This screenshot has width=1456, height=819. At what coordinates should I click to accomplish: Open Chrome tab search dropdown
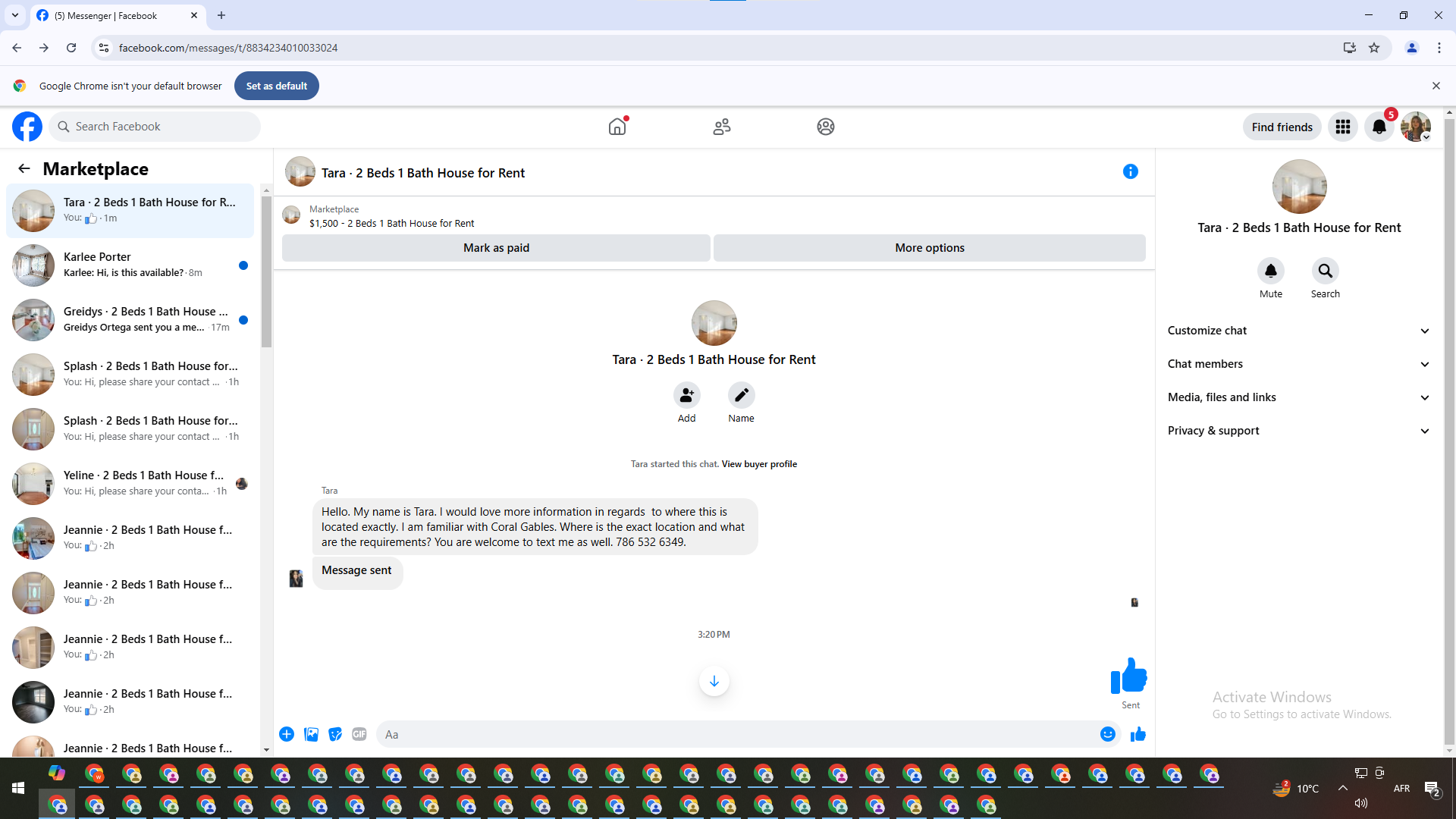(15, 15)
